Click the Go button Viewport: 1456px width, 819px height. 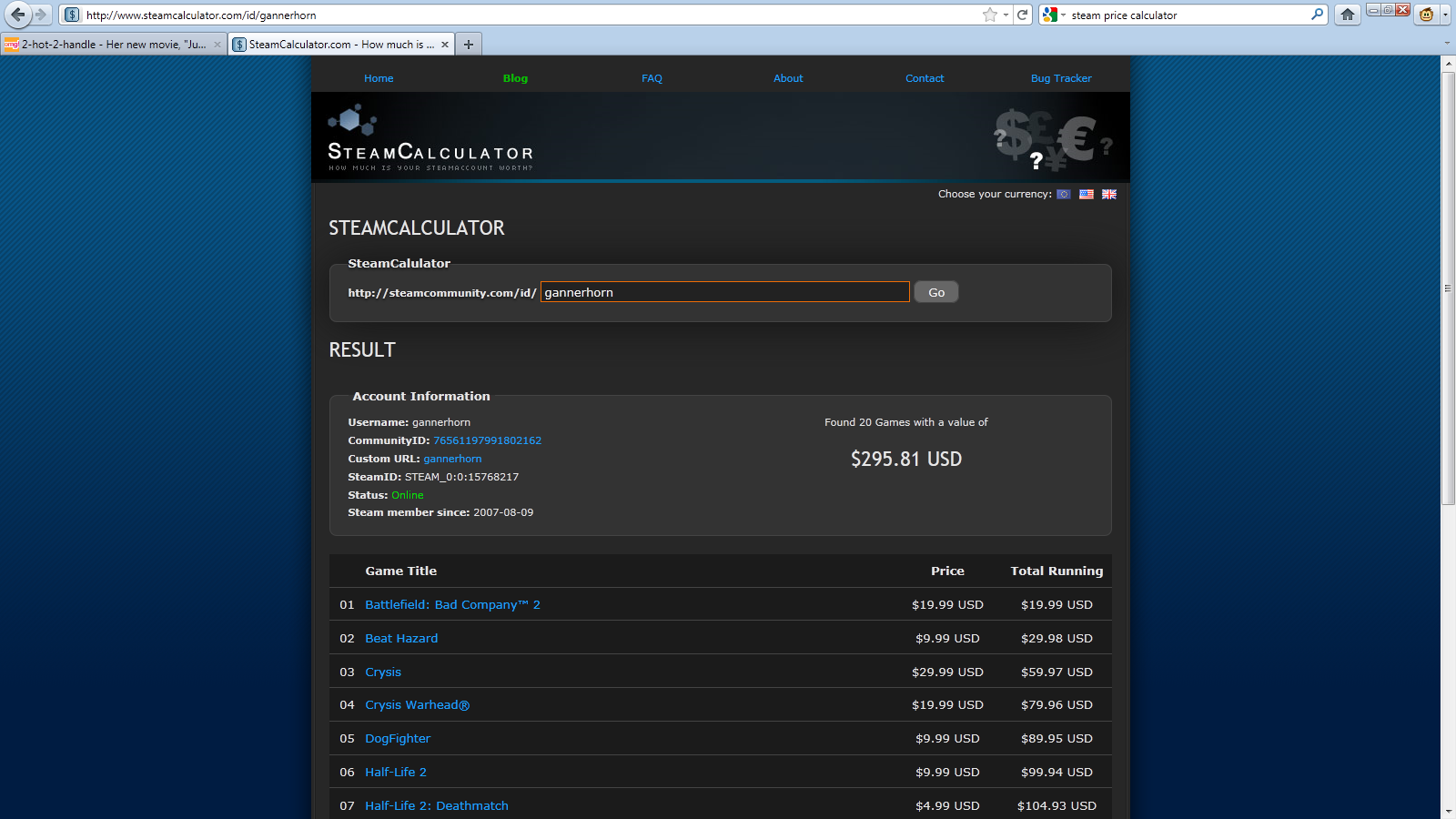936,292
